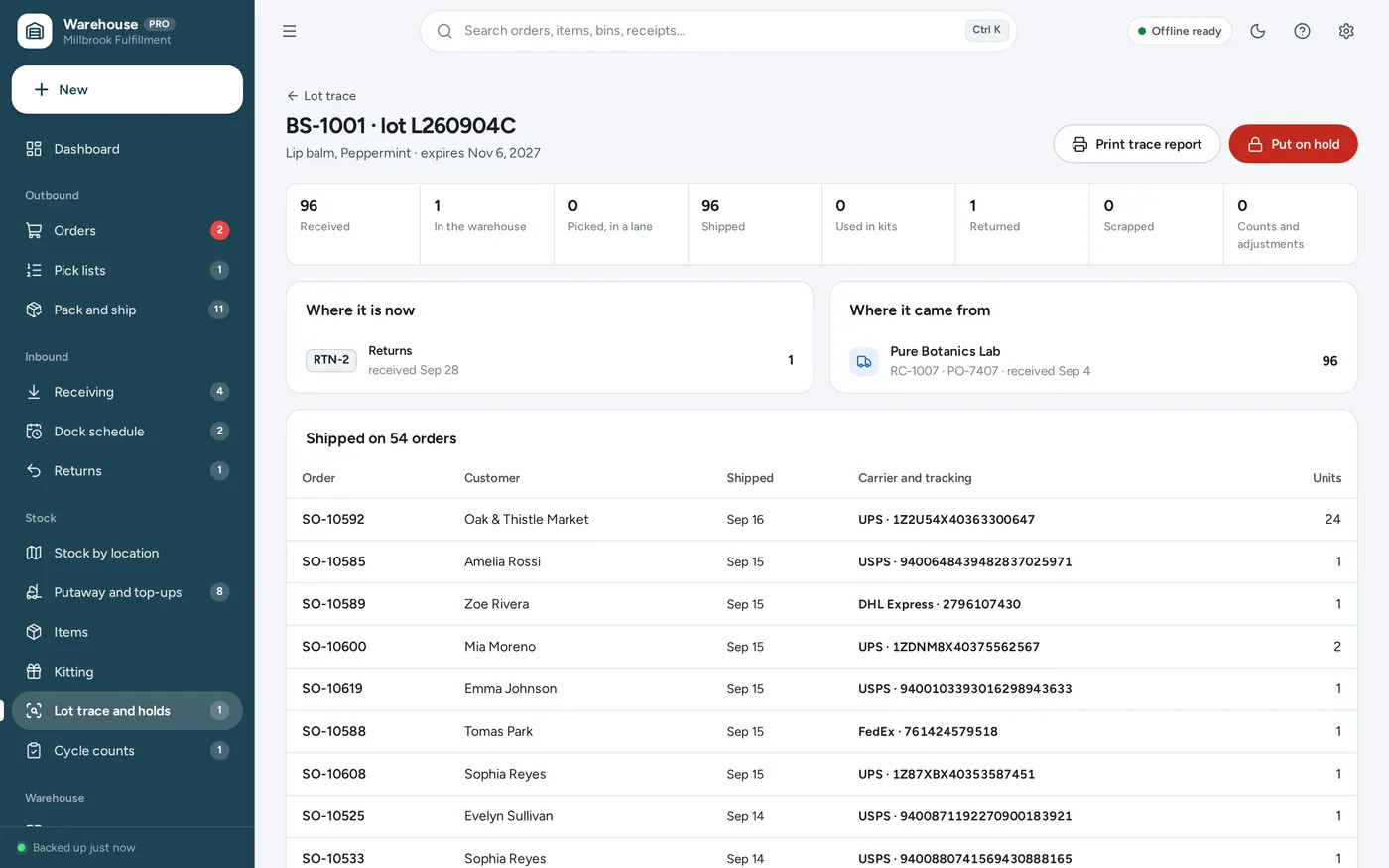
Task: Click the Putaway forklift icon
Action: [34, 592]
